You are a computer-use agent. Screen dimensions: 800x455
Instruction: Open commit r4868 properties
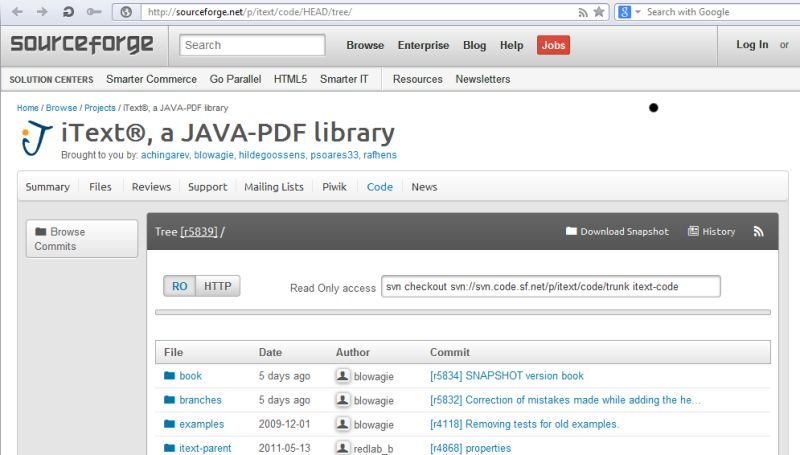point(470,448)
